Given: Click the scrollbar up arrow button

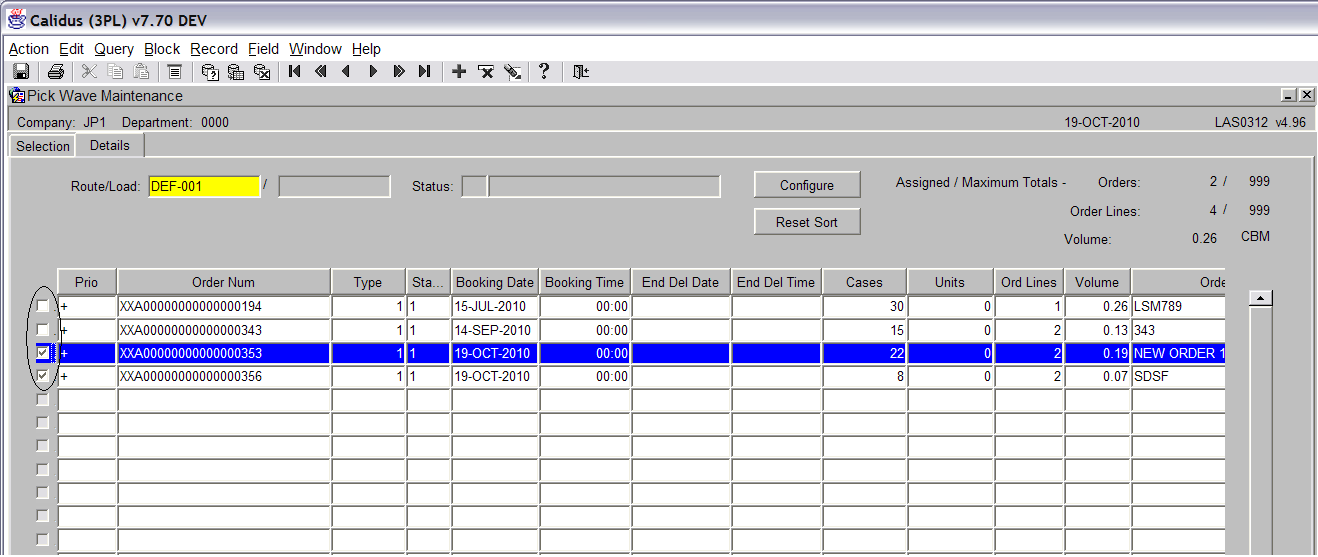Looking at the screenshot, I should coord(1262,298).
